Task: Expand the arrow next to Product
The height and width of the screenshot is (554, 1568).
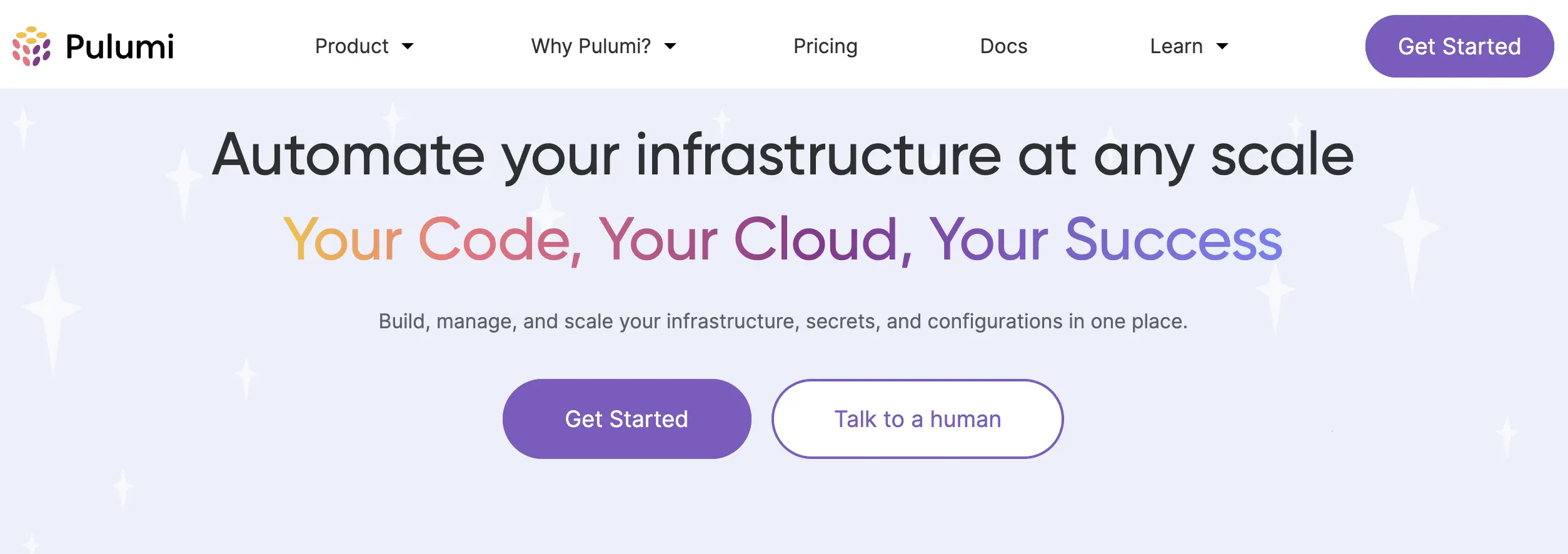Action: [408, 46]
